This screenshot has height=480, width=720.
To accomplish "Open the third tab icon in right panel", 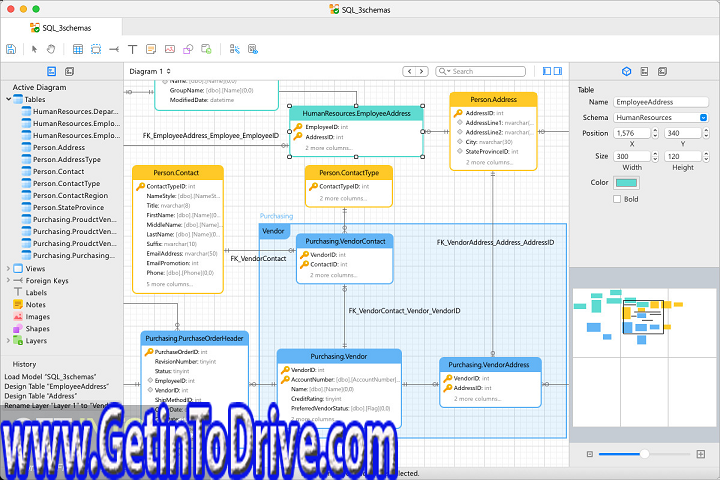I will tap(662, 71).
